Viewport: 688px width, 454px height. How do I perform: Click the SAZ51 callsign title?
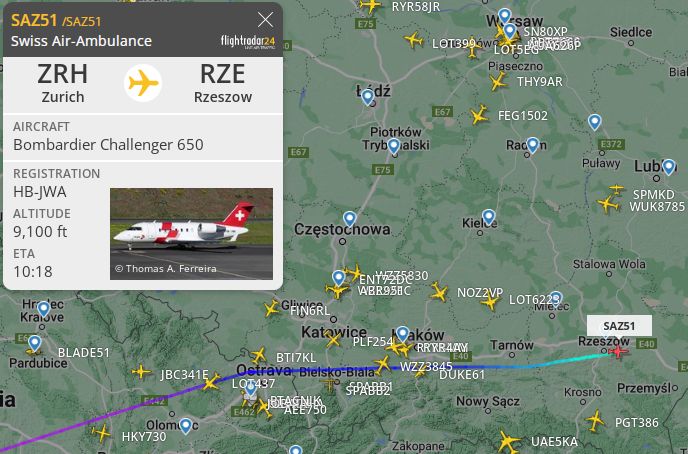(x=34, y=20)
